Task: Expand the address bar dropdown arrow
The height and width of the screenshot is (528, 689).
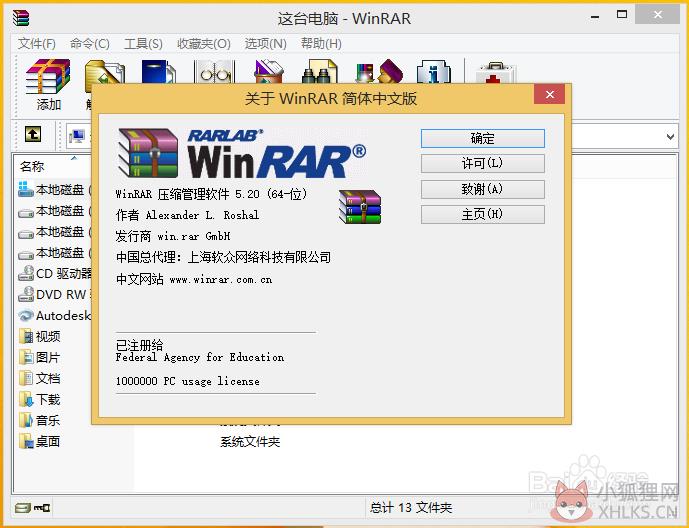Action: tap(670, 137)
